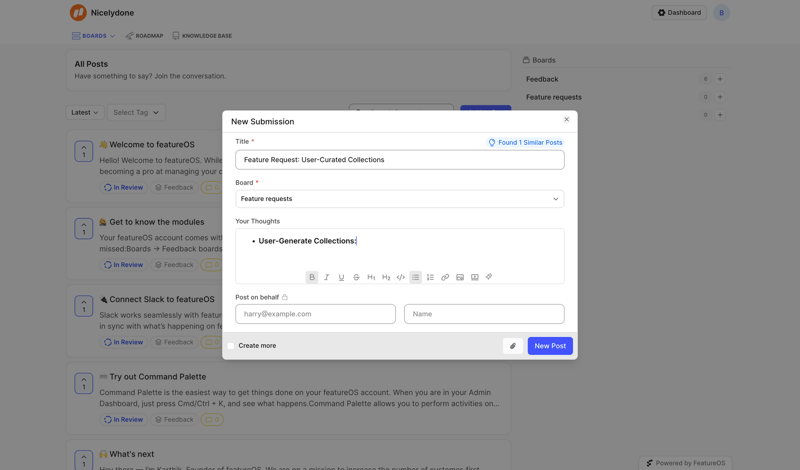Upvote the Connect Slack to featureOS post

point(84,306)
